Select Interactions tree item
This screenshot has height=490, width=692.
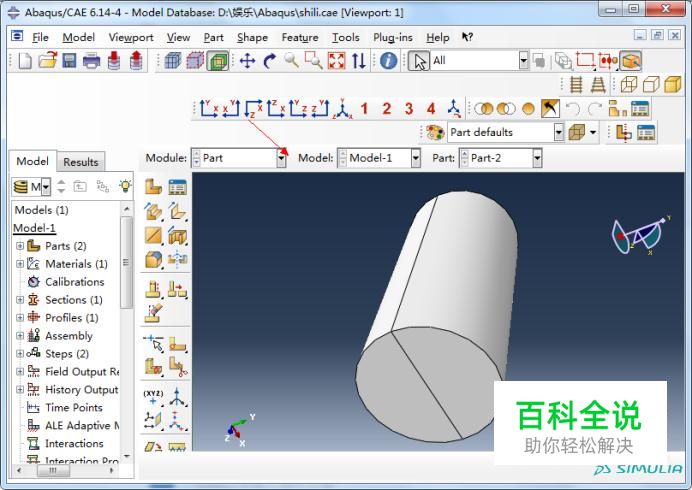74,443
